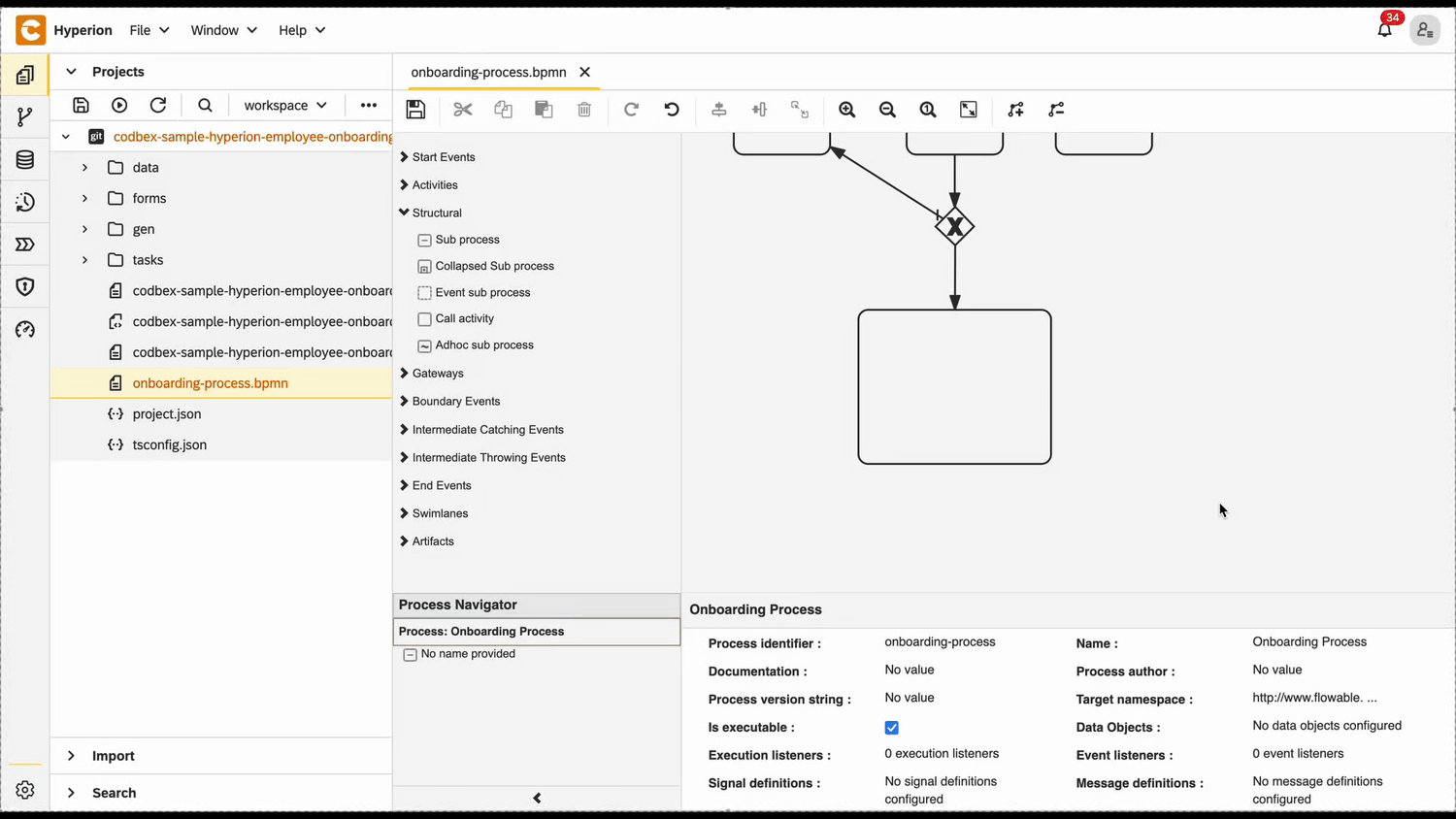Select the Undo icon in the toolbar
1456x819 pixels.
tap(671, 109)
